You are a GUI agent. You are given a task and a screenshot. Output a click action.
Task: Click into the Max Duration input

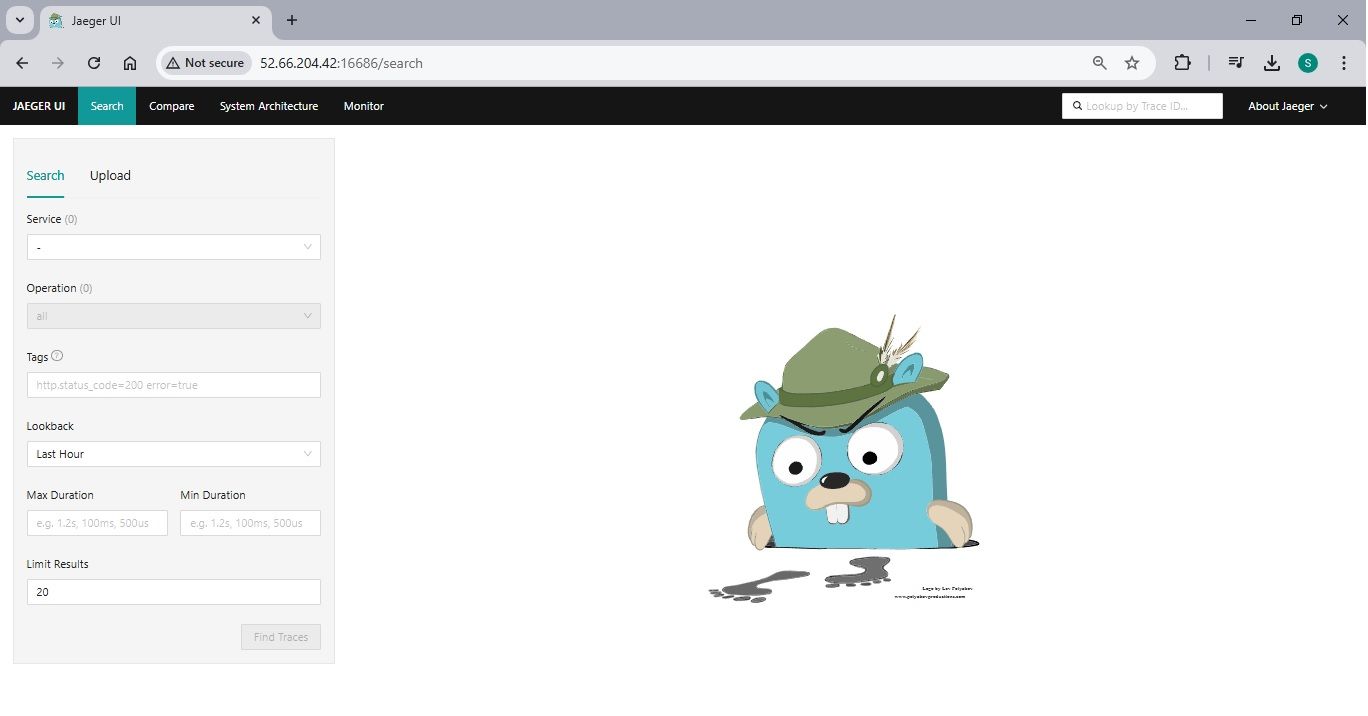[97, 523]
